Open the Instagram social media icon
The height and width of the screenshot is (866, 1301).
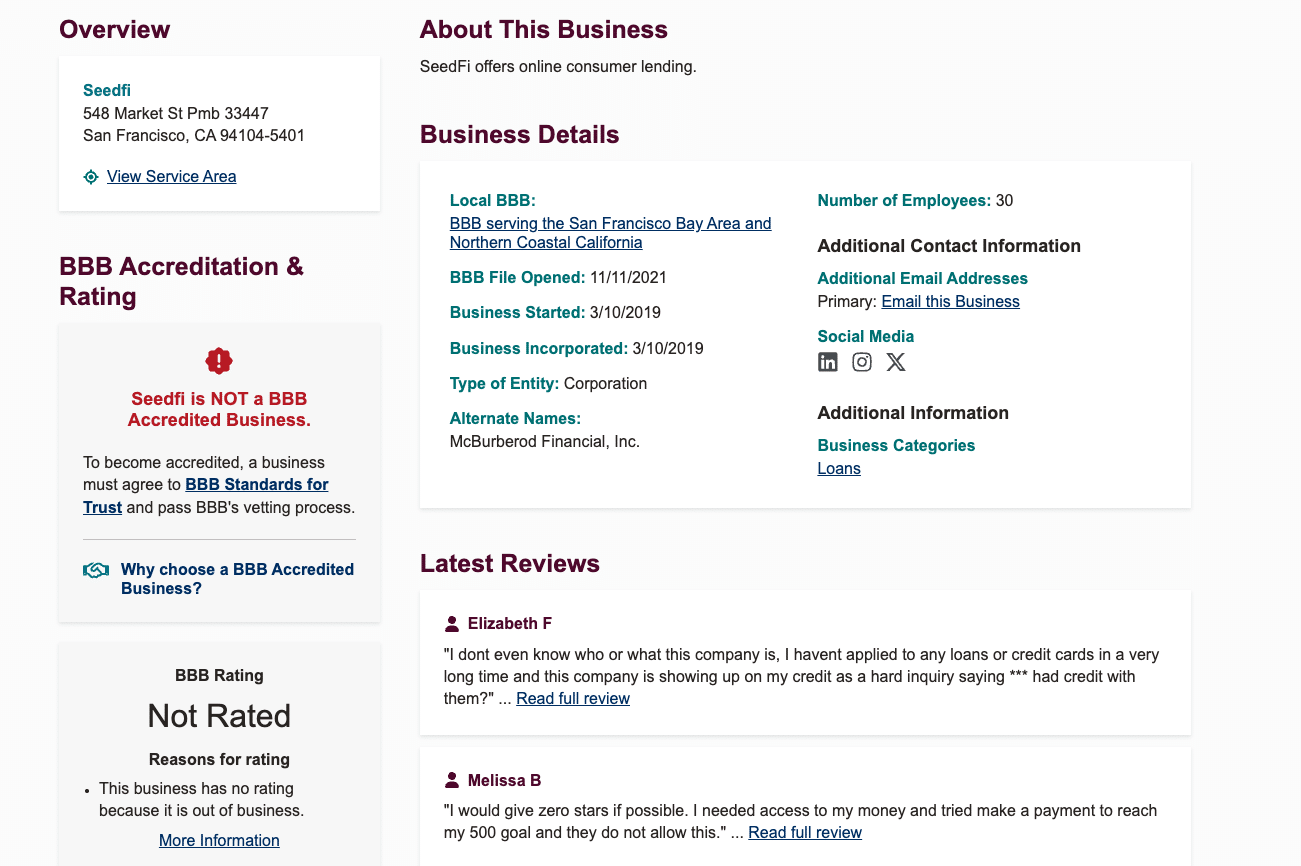click(862, 362)
